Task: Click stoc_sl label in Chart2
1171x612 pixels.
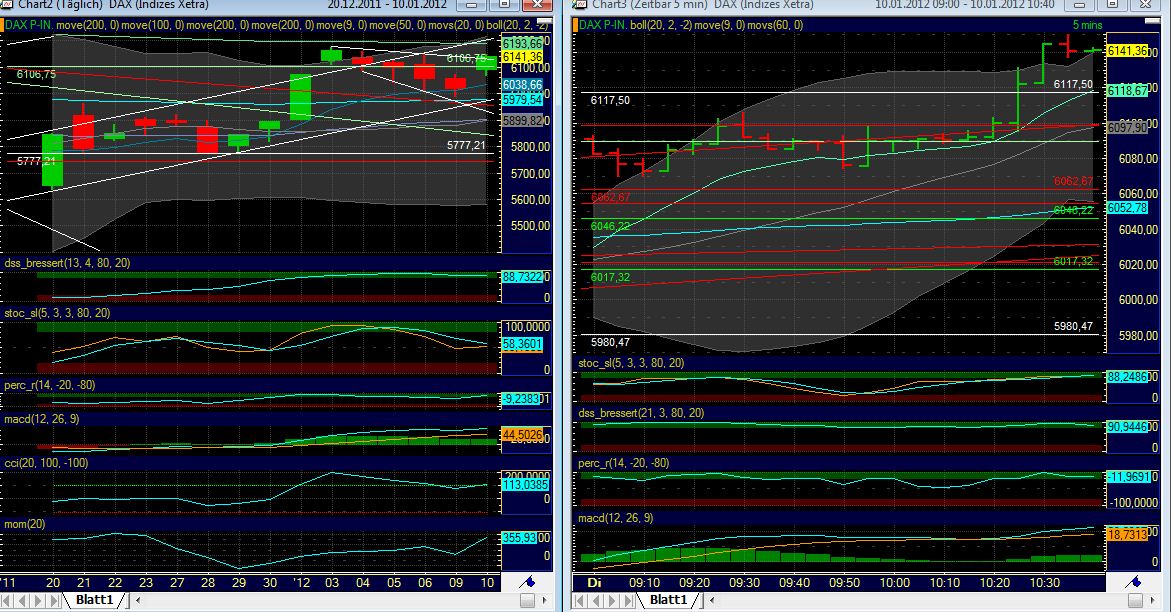Action: point(58,313)
